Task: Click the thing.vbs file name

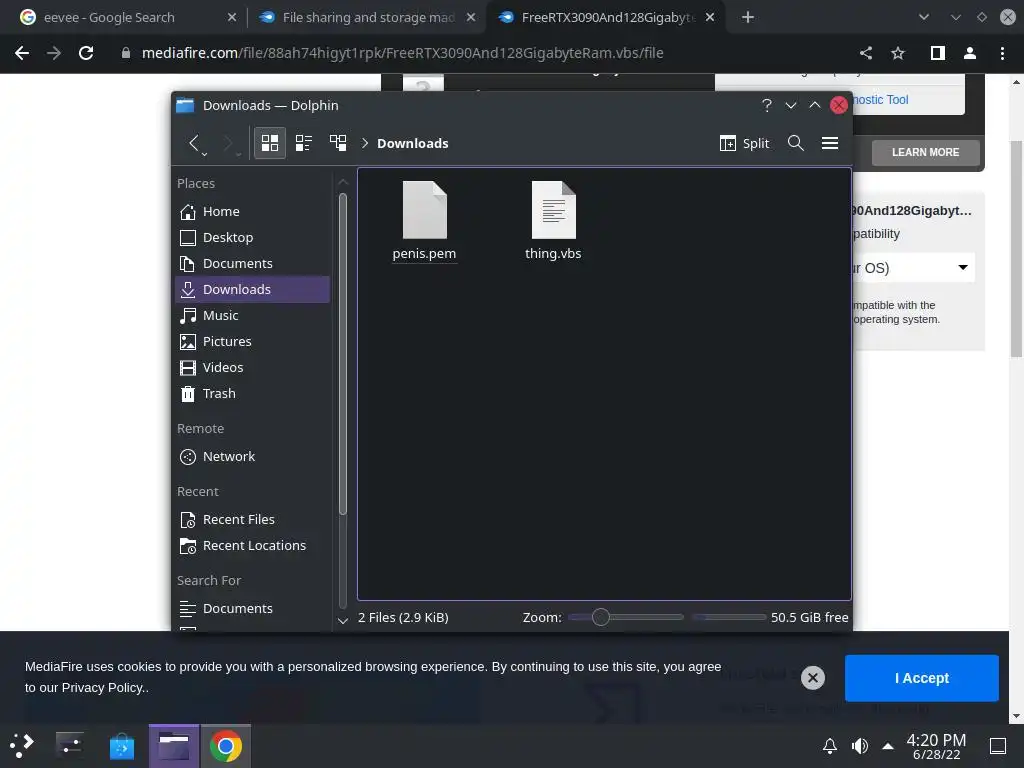Action: [553, 253]
